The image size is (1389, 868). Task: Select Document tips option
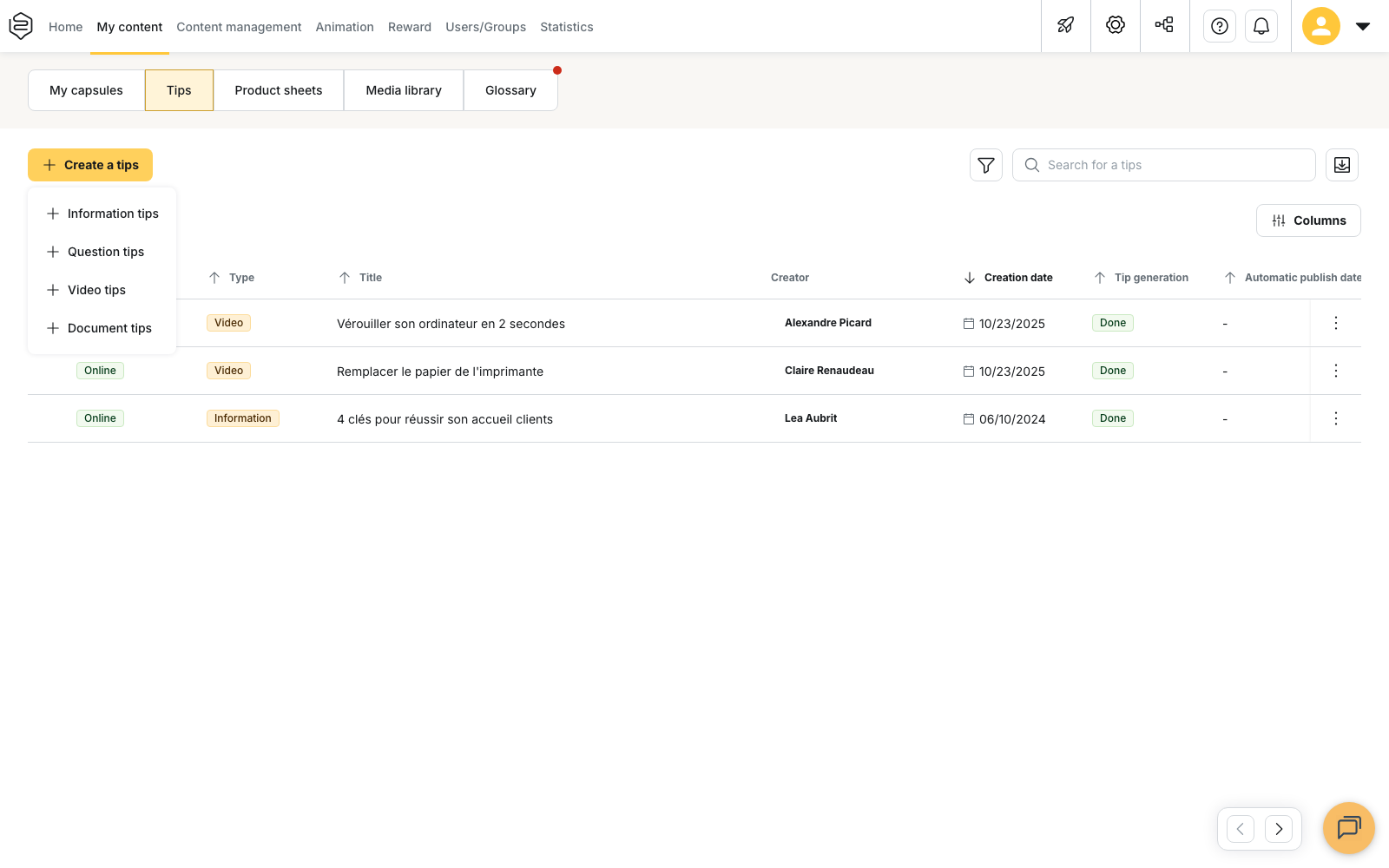[x=102, y=328]
